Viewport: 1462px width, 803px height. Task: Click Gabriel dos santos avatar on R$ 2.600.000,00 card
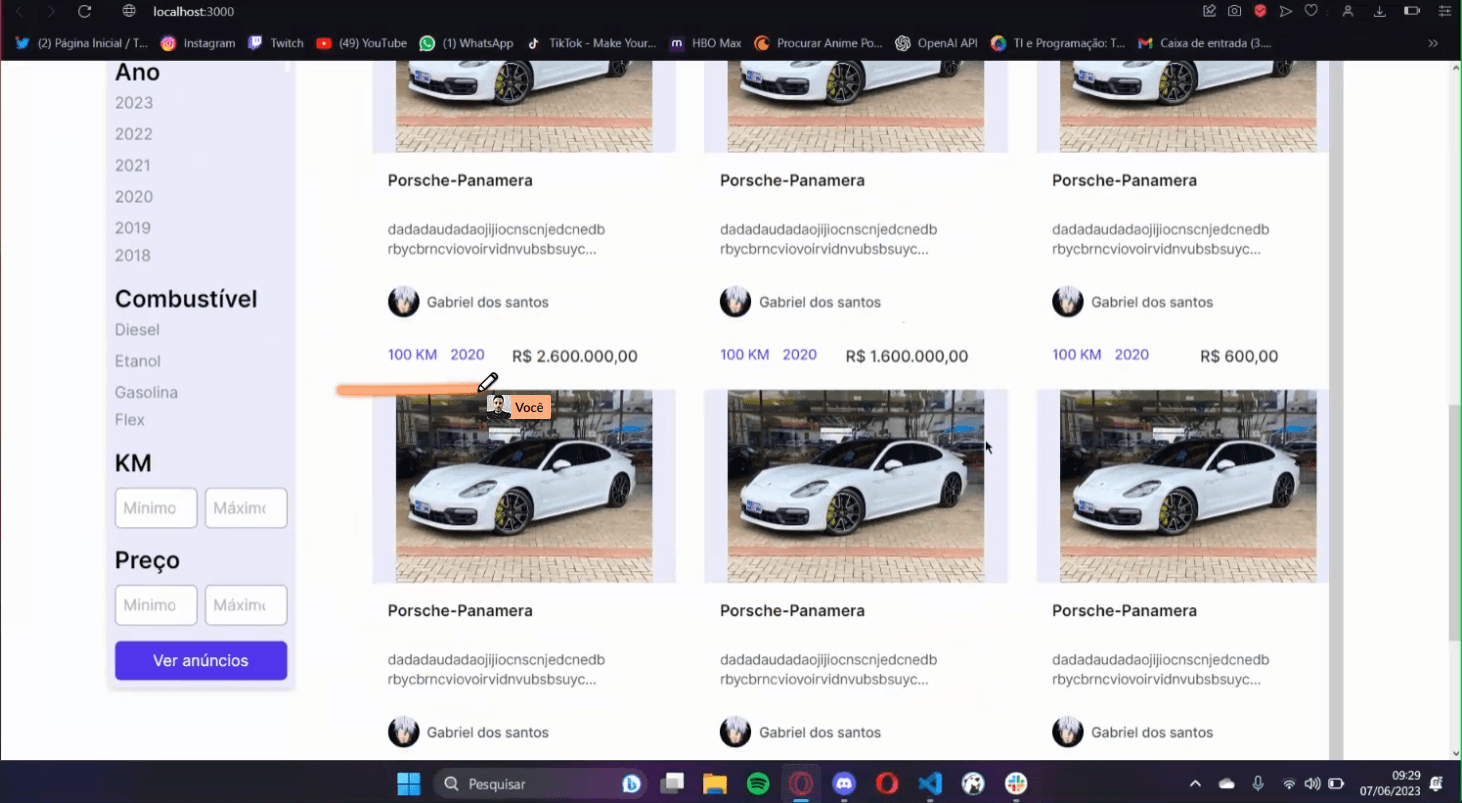pyautogui.click(x=404, y=302)
